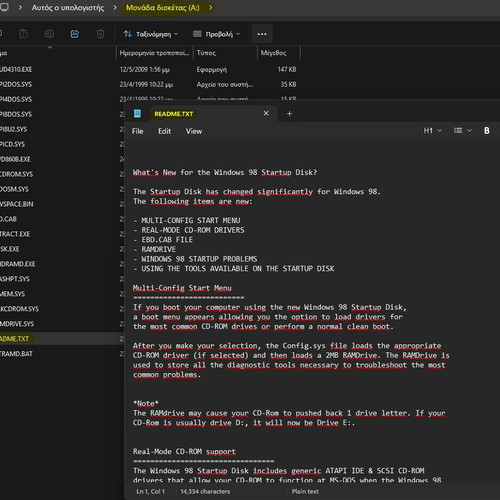Click the Rename icon in toolbar
The width and height of the screenshot is (500, 500).
(x=49, y=34)
